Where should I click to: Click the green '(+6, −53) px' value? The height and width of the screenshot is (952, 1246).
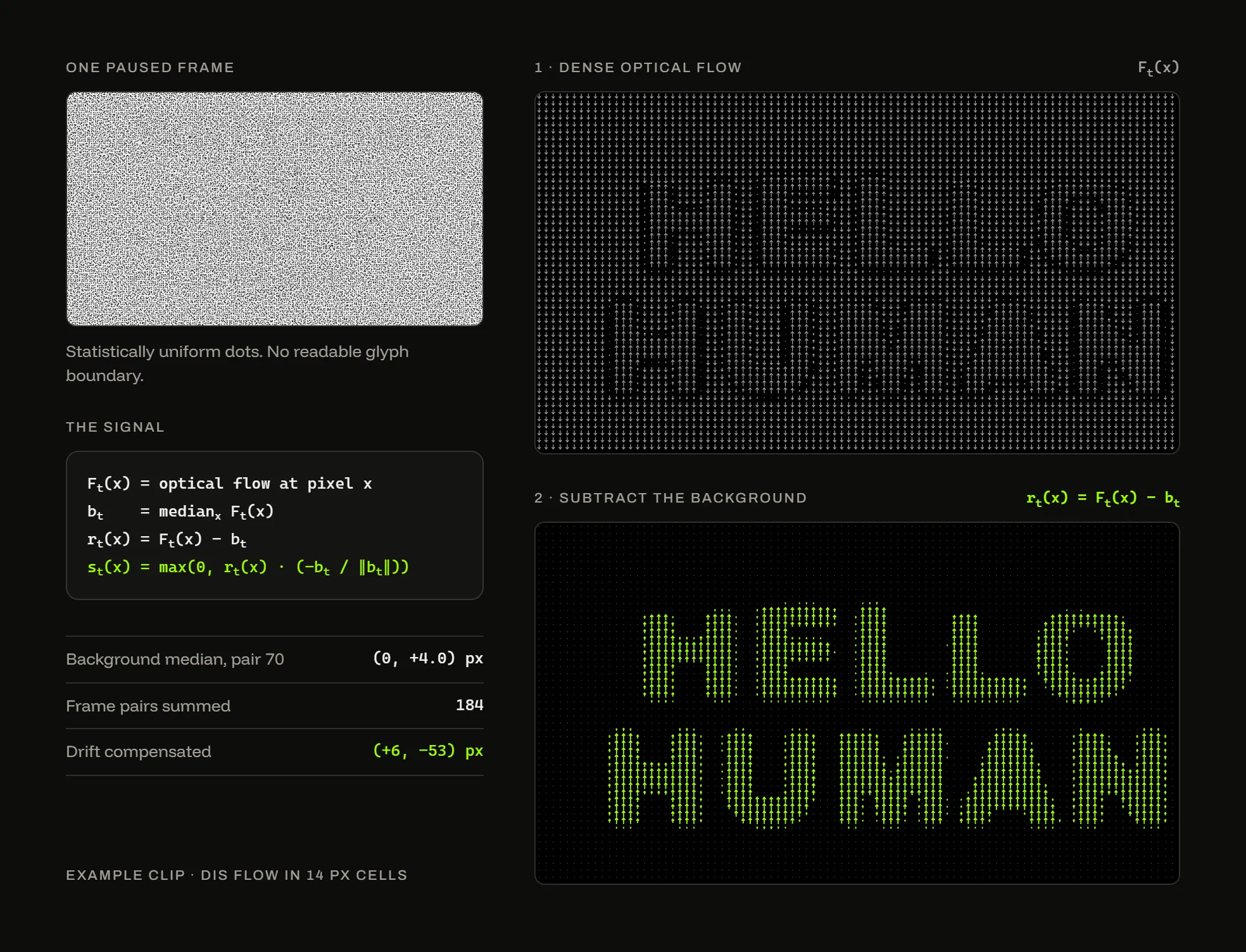tap(428, 751)
